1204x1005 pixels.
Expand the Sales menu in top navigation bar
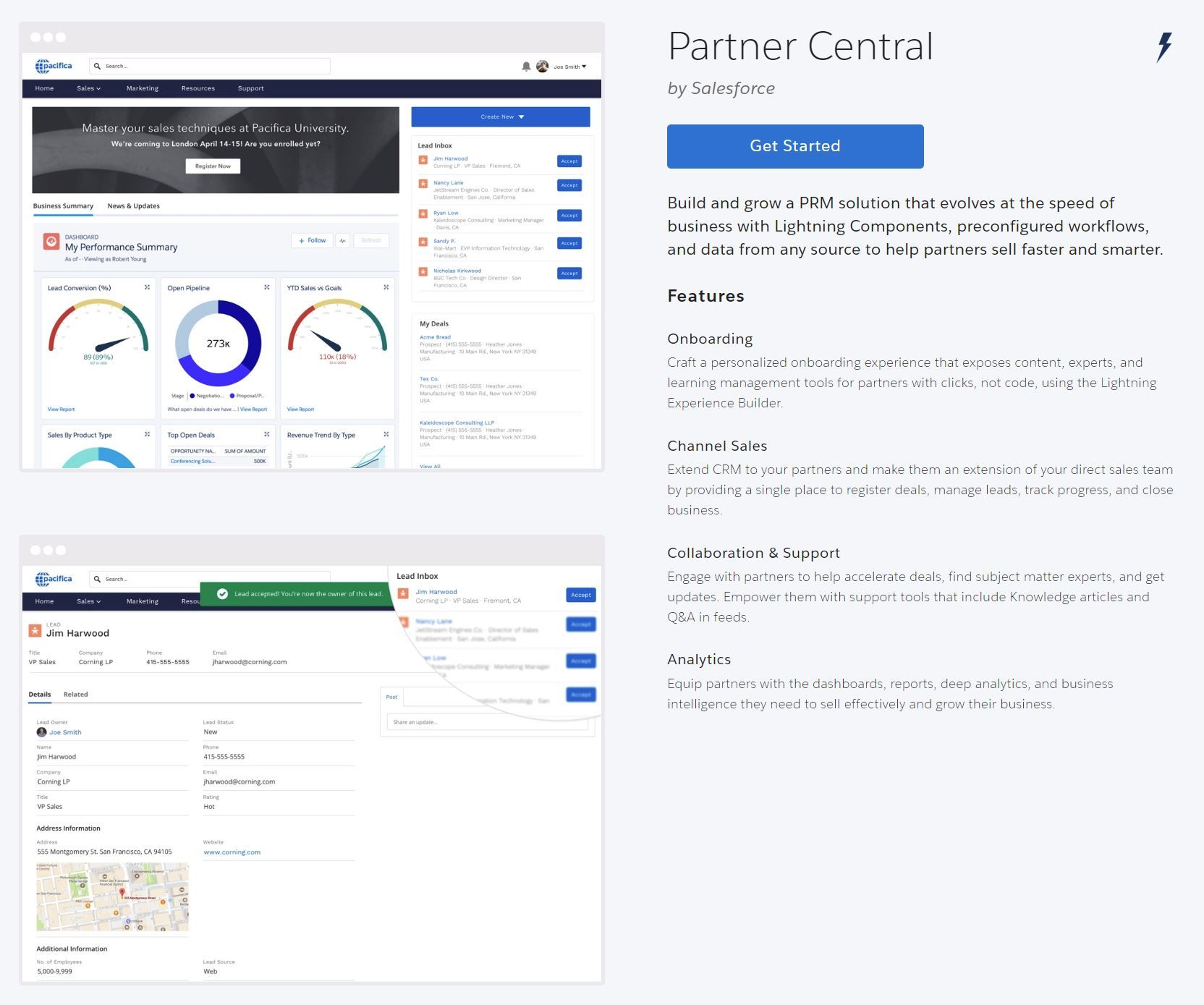[88, 88]
